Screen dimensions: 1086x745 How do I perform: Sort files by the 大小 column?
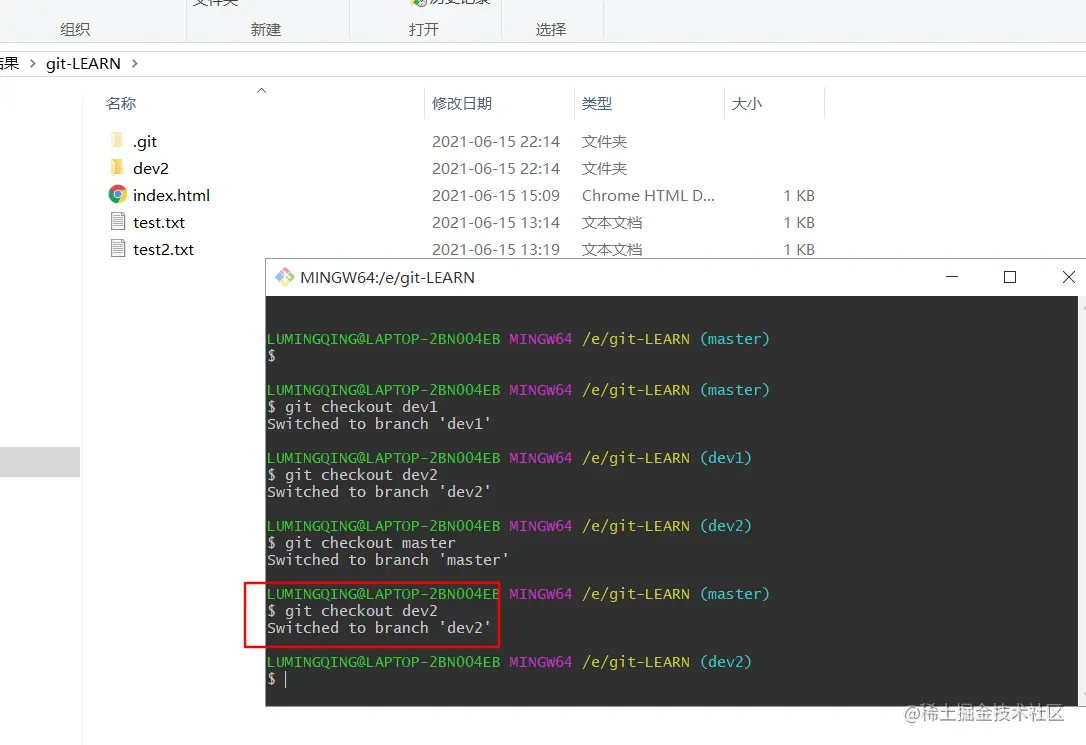pos(747,104)
